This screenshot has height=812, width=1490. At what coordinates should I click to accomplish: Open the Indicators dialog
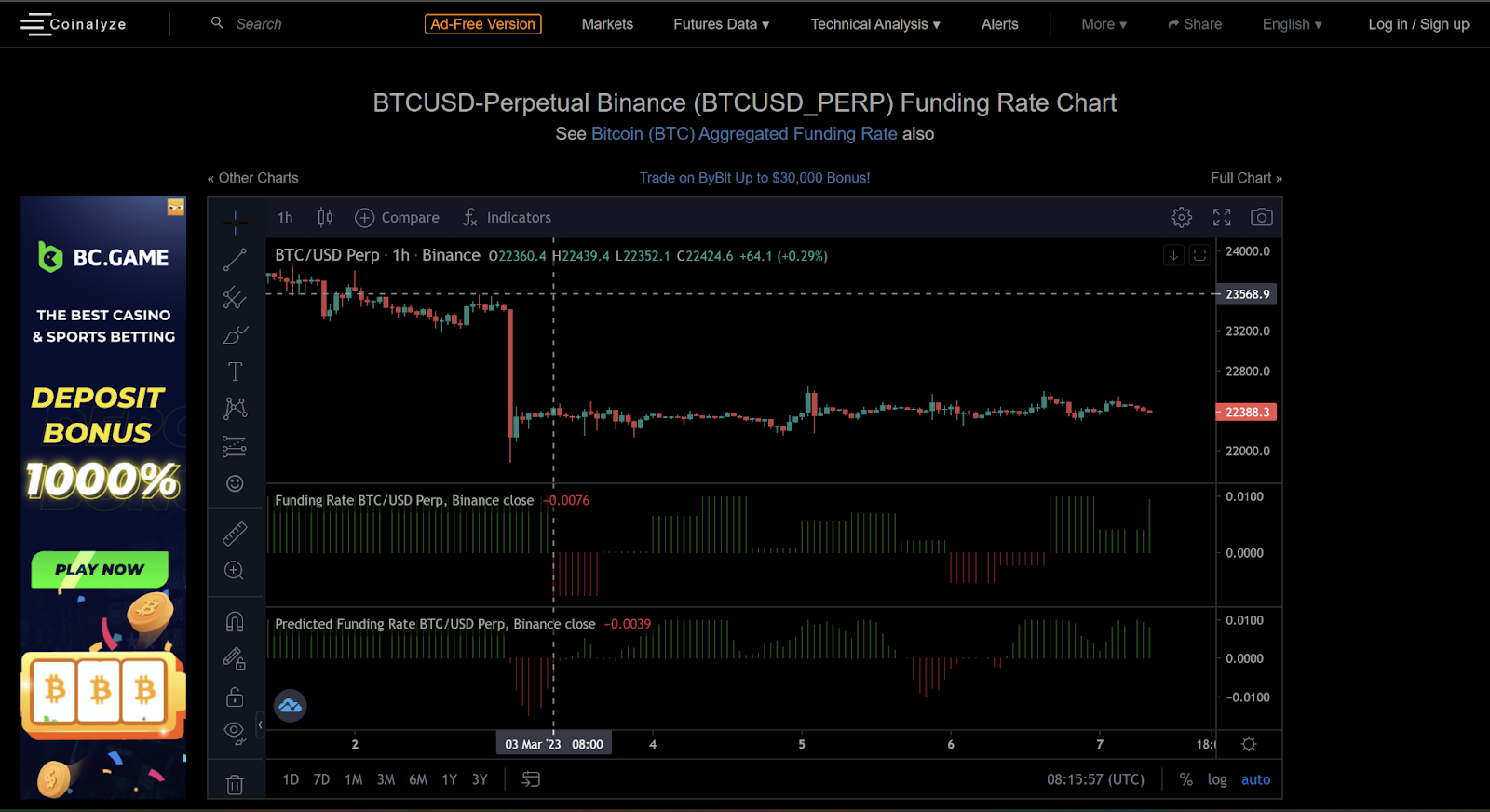point(508,217)
